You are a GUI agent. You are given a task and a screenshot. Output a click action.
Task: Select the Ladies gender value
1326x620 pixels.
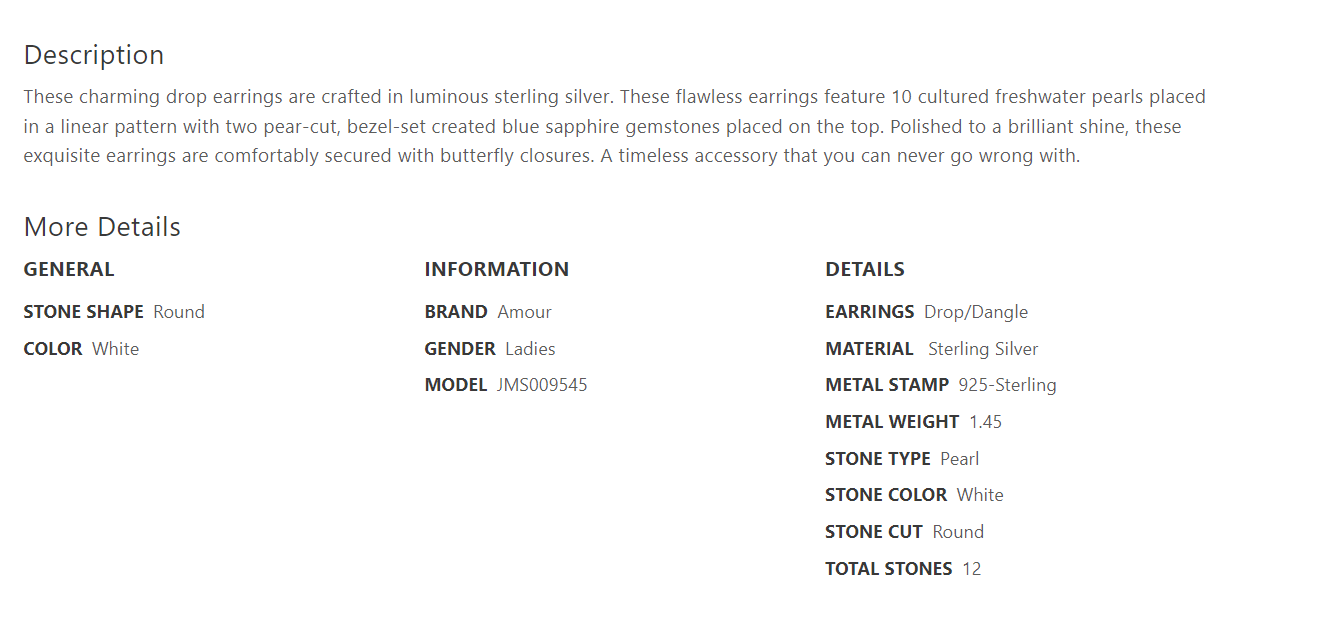click(x=530, y=349)
